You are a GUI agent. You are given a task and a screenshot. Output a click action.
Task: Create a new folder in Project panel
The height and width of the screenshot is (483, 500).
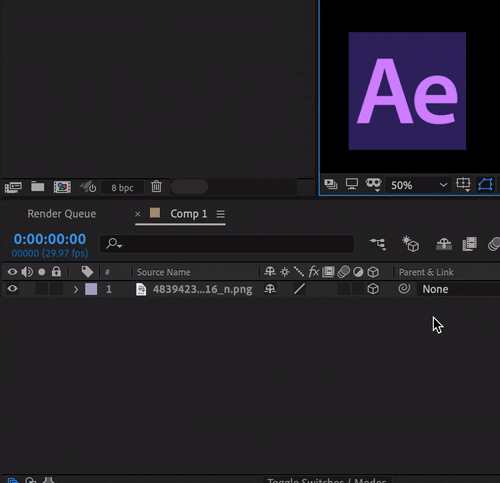(x=38, y=186)
